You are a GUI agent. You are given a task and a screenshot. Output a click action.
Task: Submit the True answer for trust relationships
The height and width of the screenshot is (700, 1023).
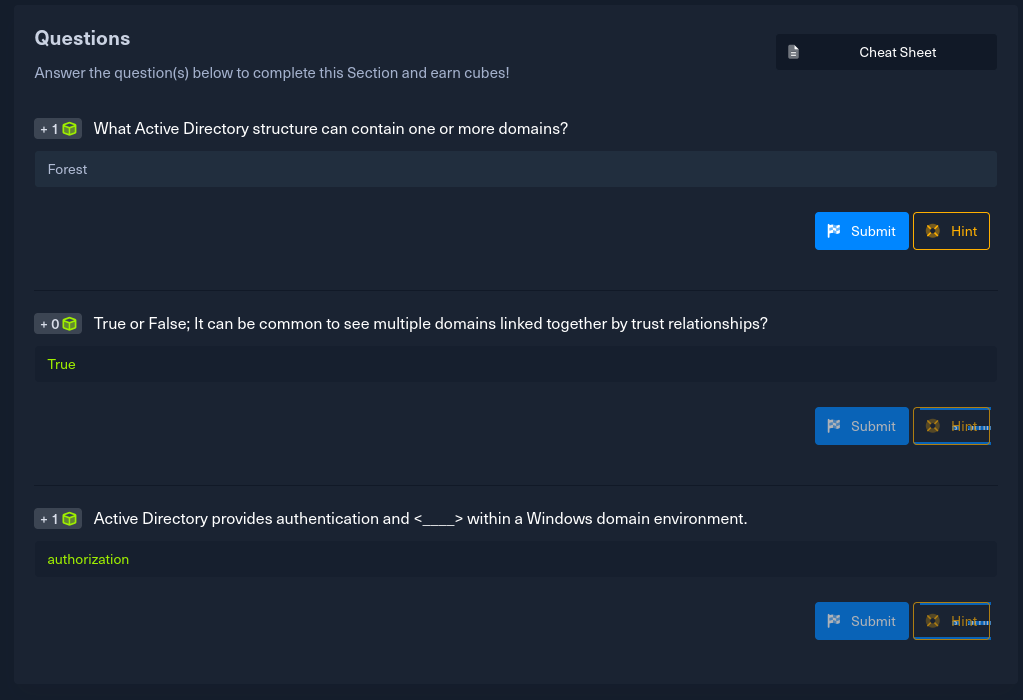[862, 426]
